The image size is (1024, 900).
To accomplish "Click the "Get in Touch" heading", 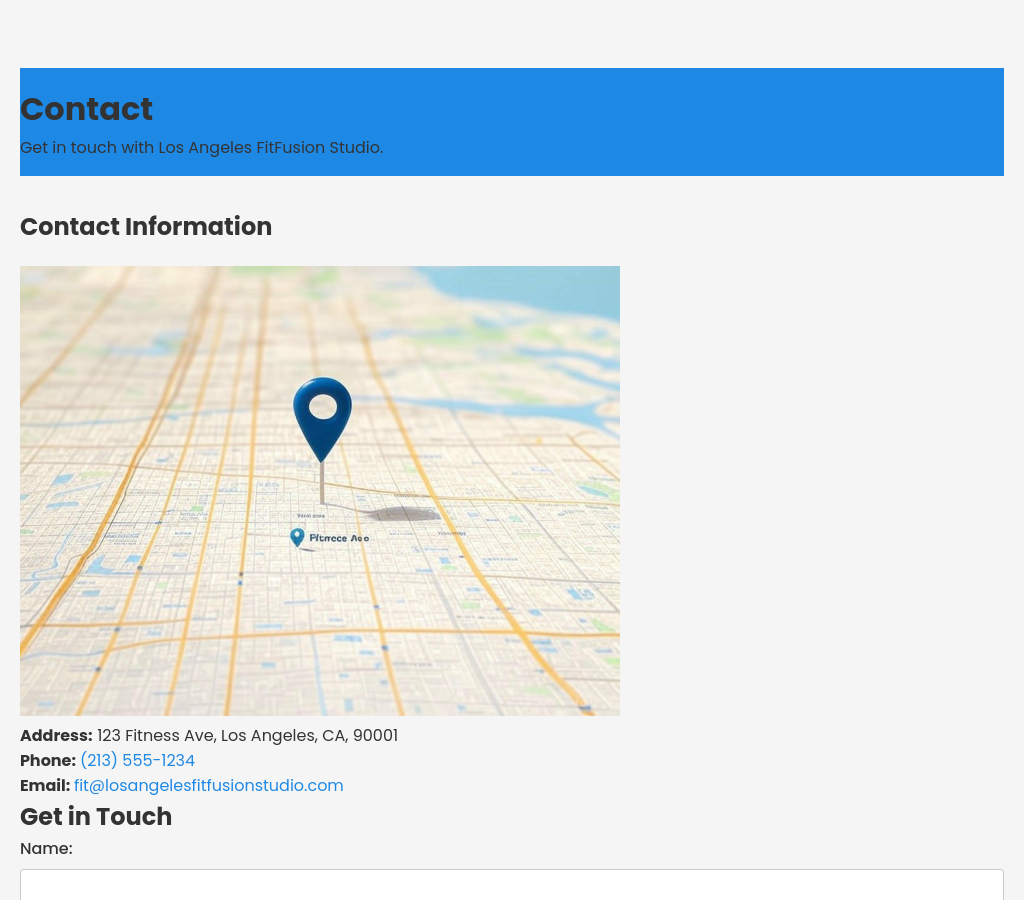I will (x=96, y=817).
